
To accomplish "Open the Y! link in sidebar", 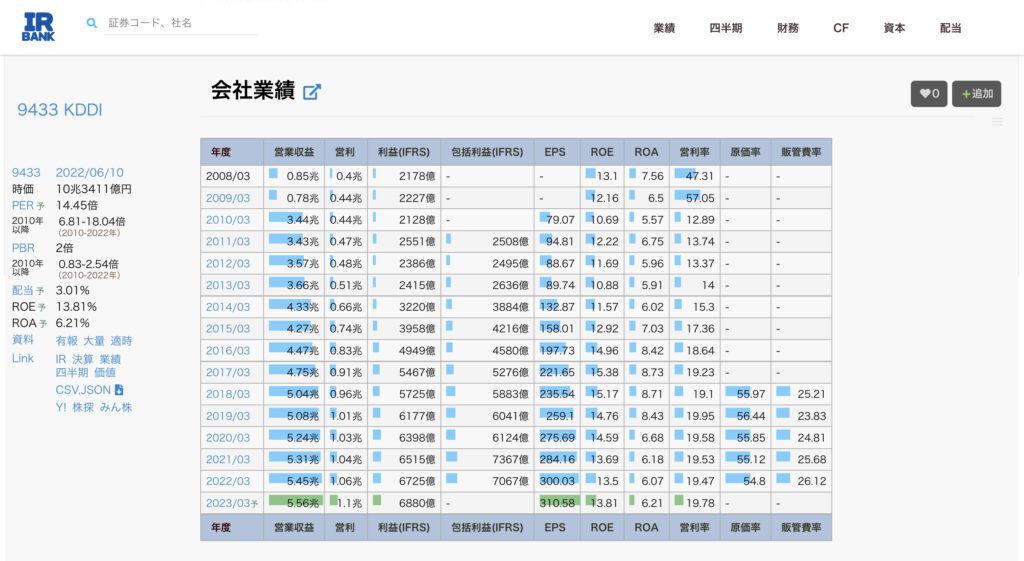I will pos(61,408).
